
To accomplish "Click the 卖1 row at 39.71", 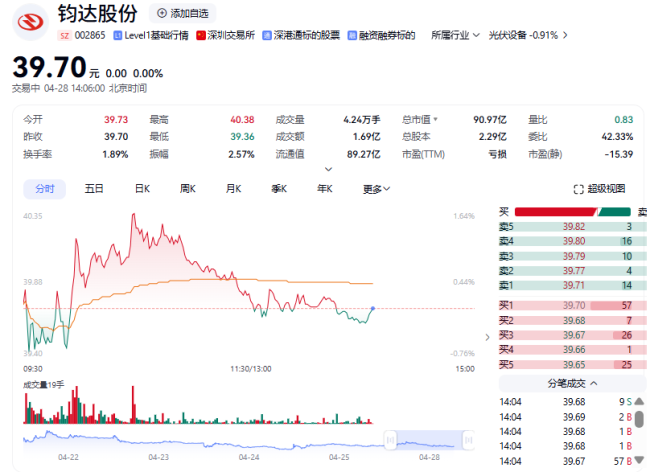I will tap(572, 285).
